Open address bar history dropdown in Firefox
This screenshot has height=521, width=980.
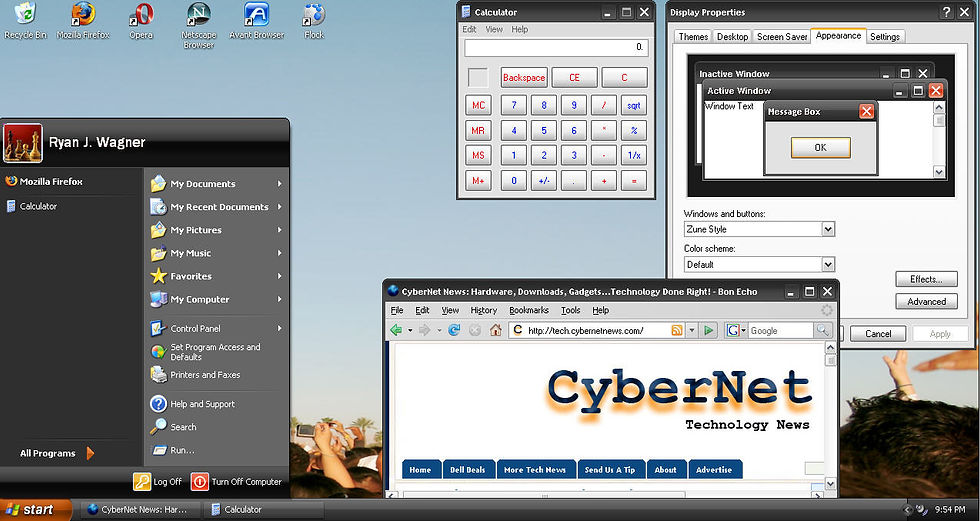(692, 330)
